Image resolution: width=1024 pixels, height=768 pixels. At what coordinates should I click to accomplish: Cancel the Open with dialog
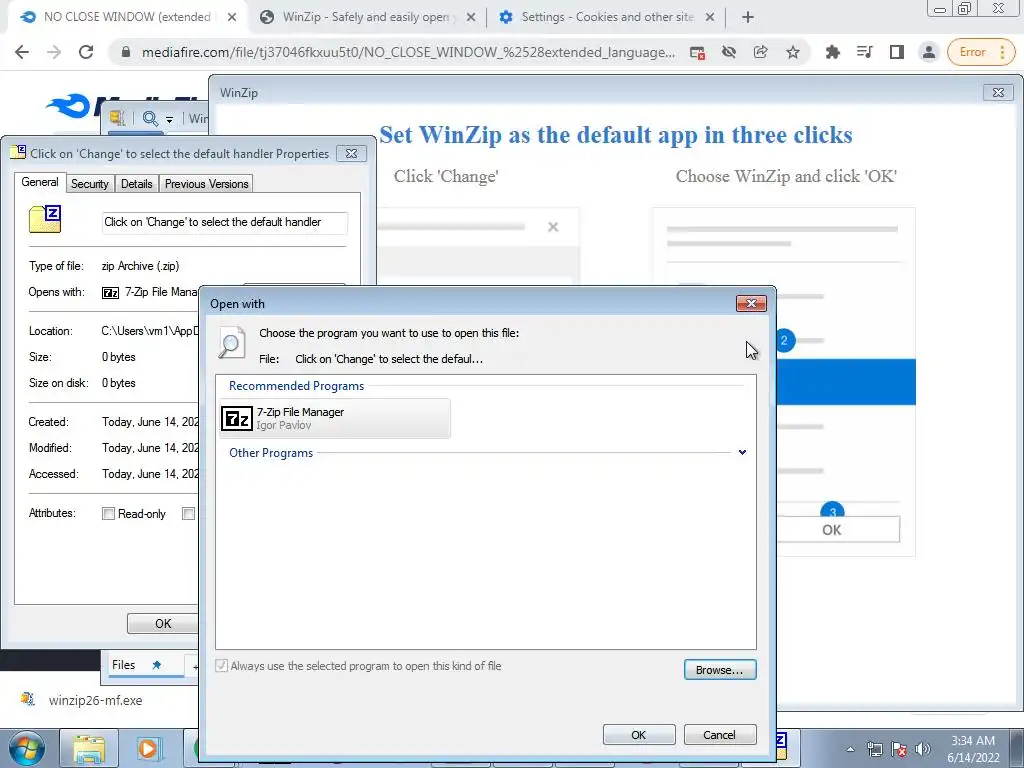point(720,735)
